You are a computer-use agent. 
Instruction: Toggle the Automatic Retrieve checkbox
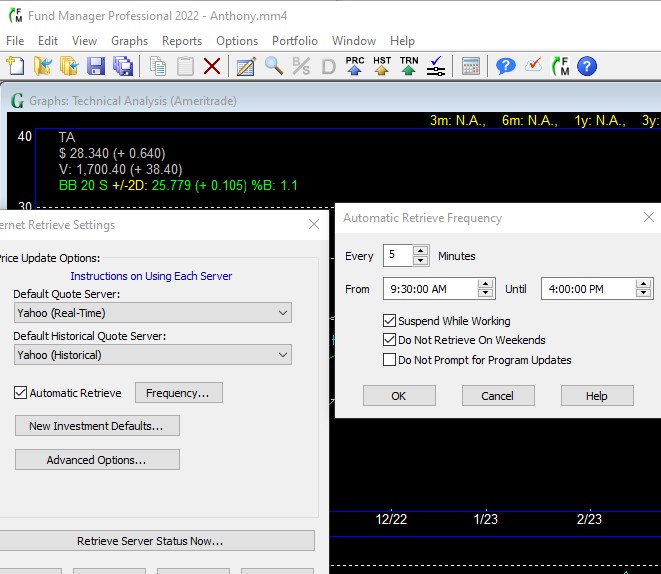tap(20, 393)
